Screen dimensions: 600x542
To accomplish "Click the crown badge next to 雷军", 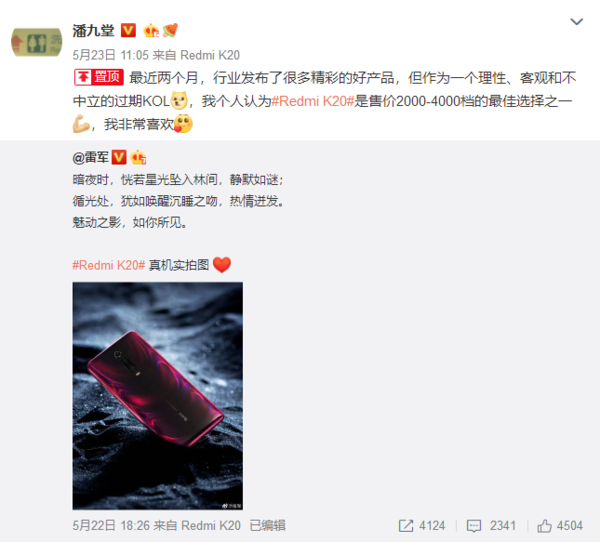I will click(138, 157).
